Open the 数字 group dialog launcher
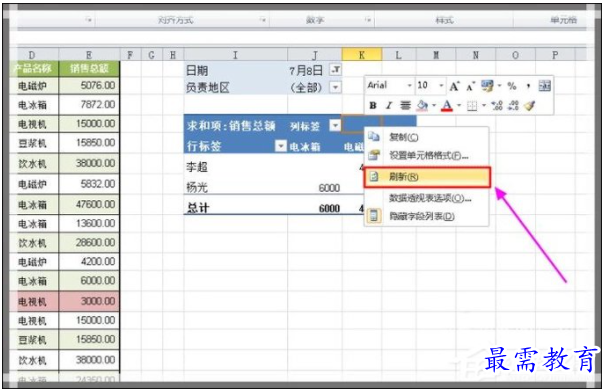This screenshot has width=606, height=391. click(x=368, y=20)
